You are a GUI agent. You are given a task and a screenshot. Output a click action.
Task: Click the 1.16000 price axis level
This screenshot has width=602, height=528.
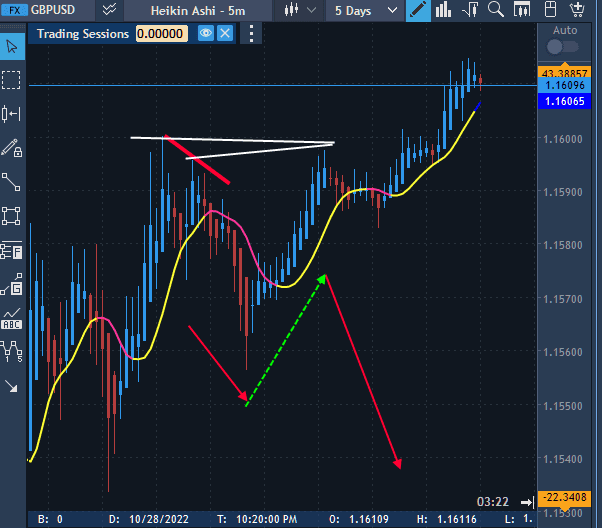point(562,139)
